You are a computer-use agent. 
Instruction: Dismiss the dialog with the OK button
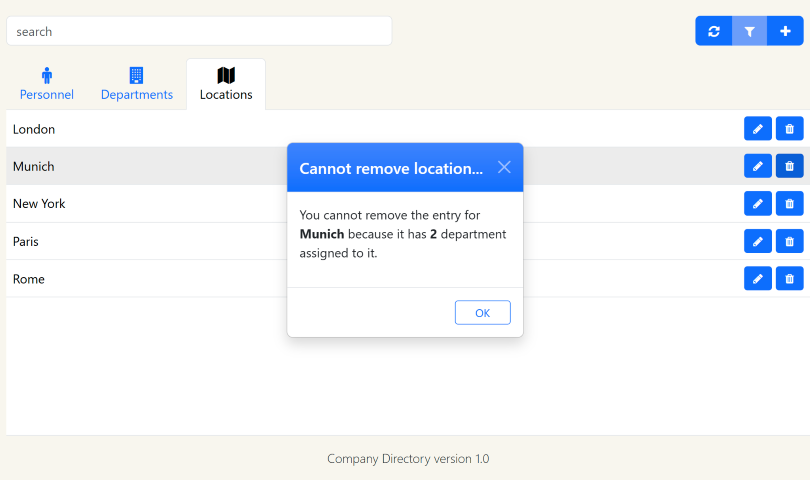pyautogui.click(x=482, y=313)
